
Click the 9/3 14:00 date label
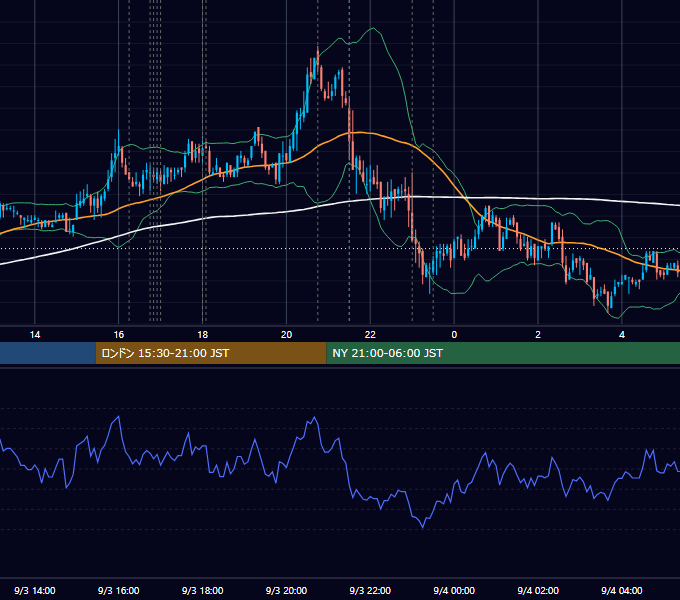coord(35,590)
